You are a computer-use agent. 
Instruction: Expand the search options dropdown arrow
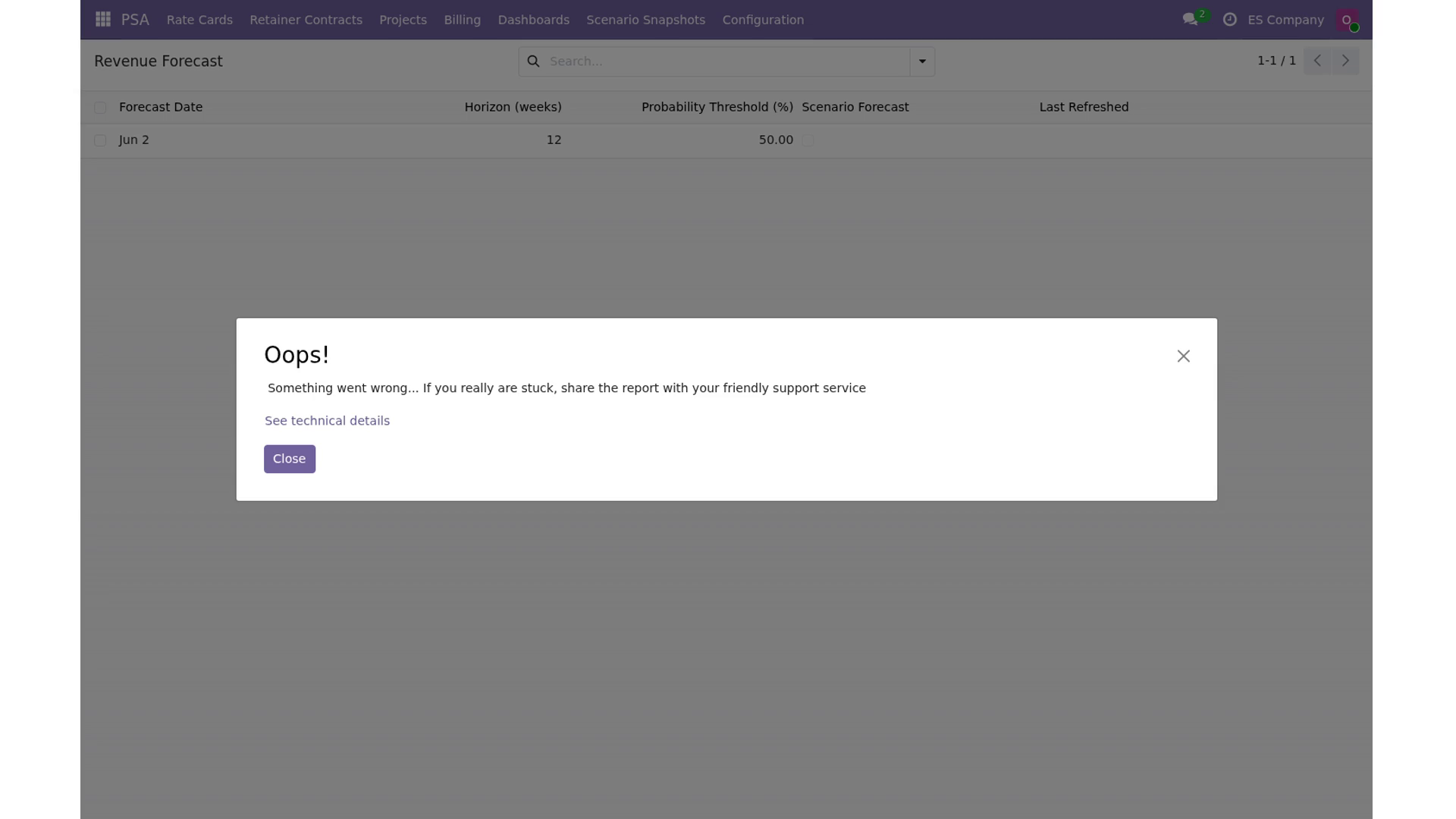(922, 61)
